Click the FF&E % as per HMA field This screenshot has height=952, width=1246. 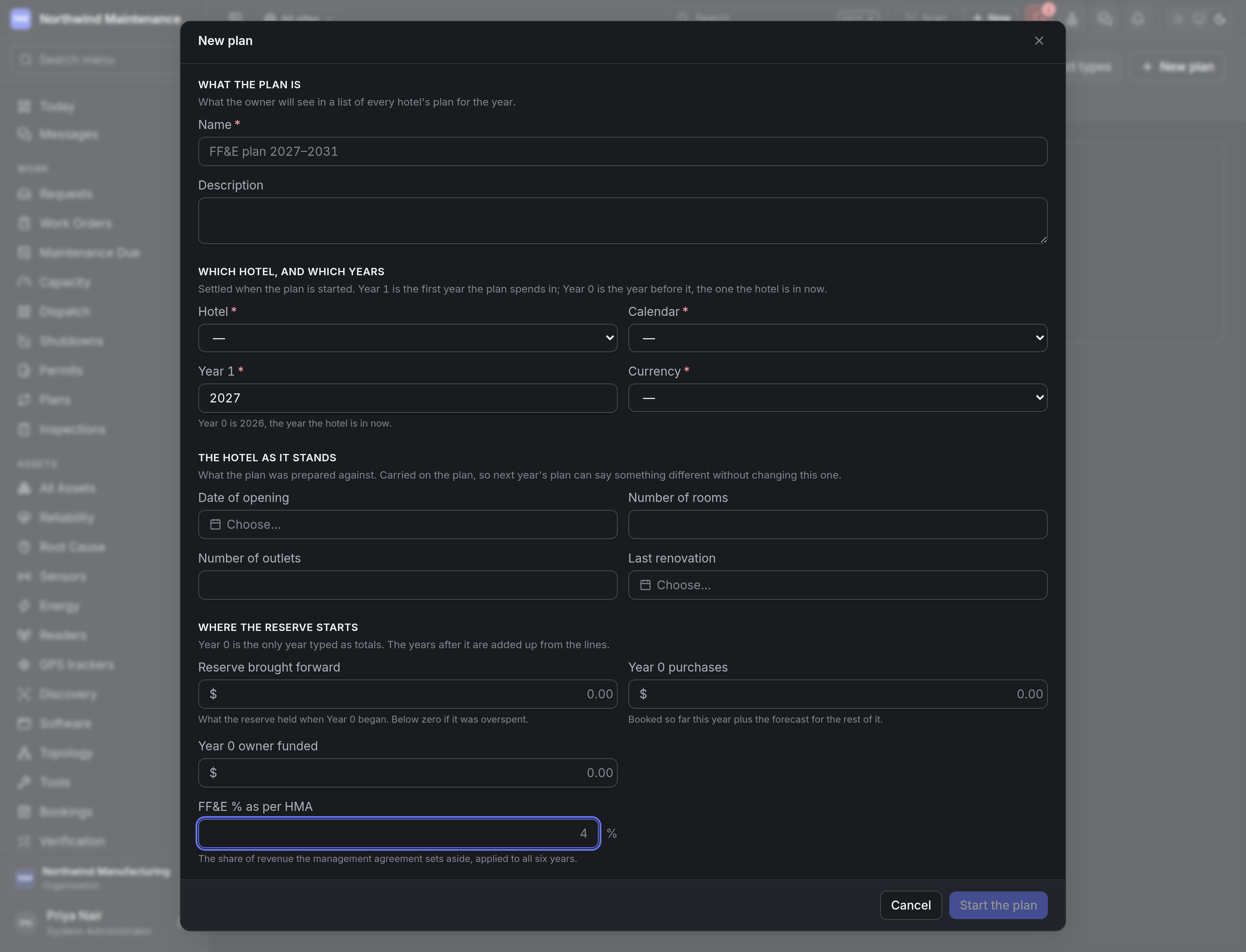[x=398, y=833]
